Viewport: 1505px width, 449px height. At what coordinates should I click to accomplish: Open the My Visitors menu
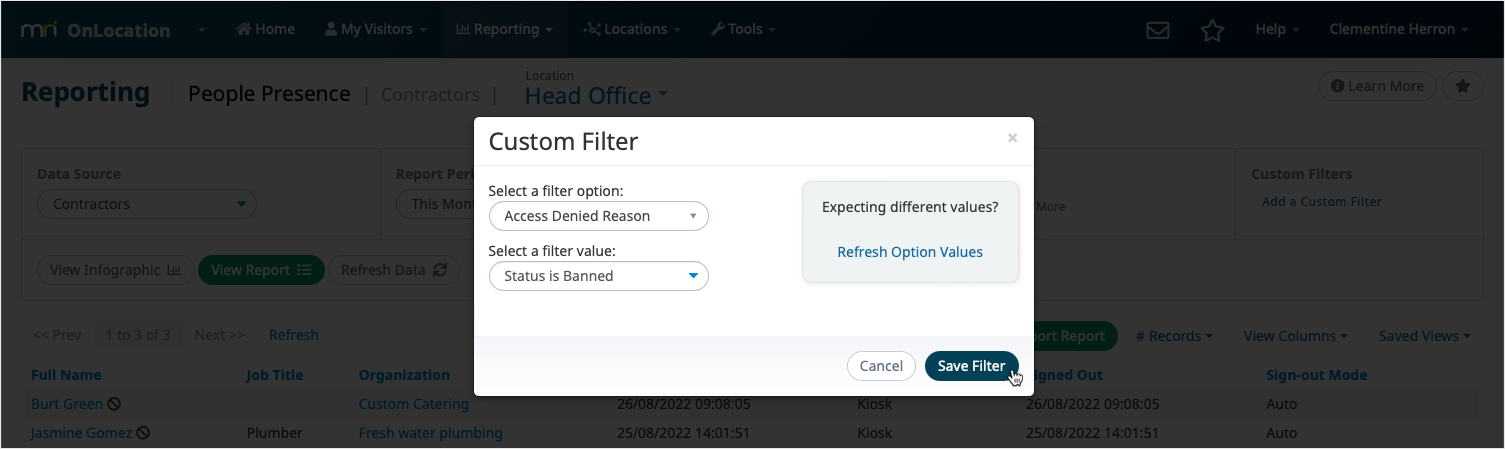pos(375,29)
